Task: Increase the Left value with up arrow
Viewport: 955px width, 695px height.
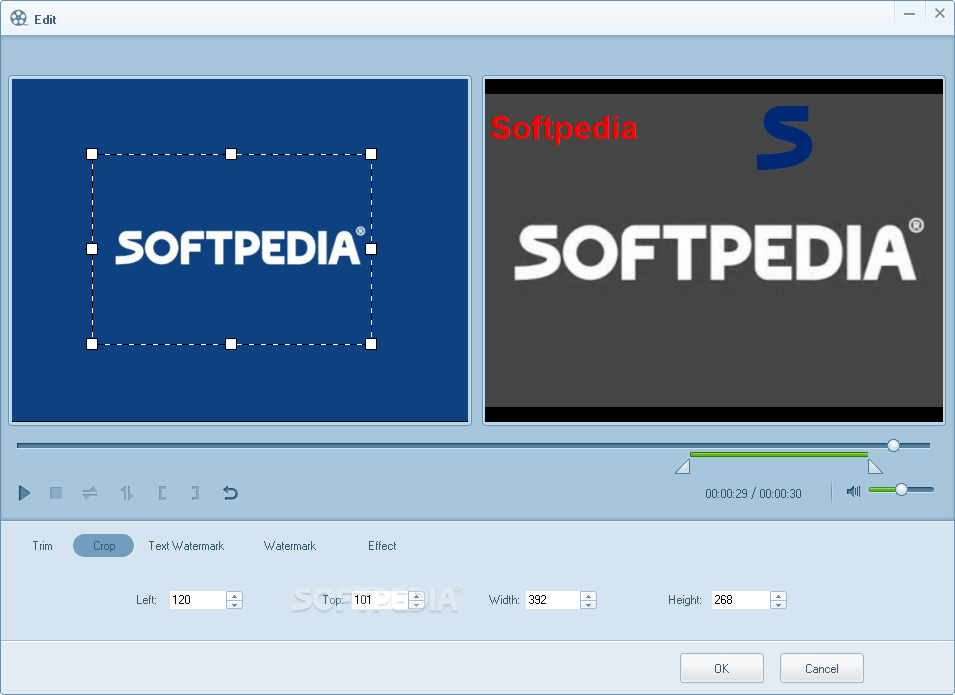Action: tap(234, 596)
